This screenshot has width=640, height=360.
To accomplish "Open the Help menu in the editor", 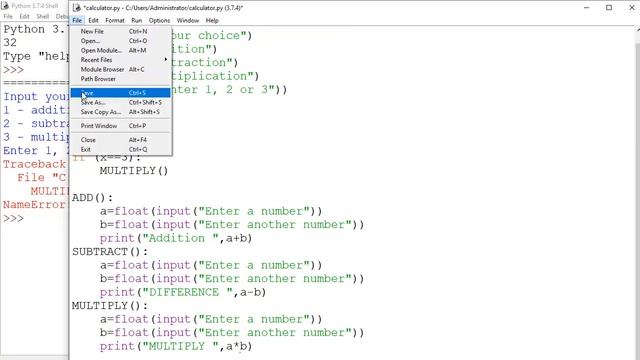I will [212, 20].
